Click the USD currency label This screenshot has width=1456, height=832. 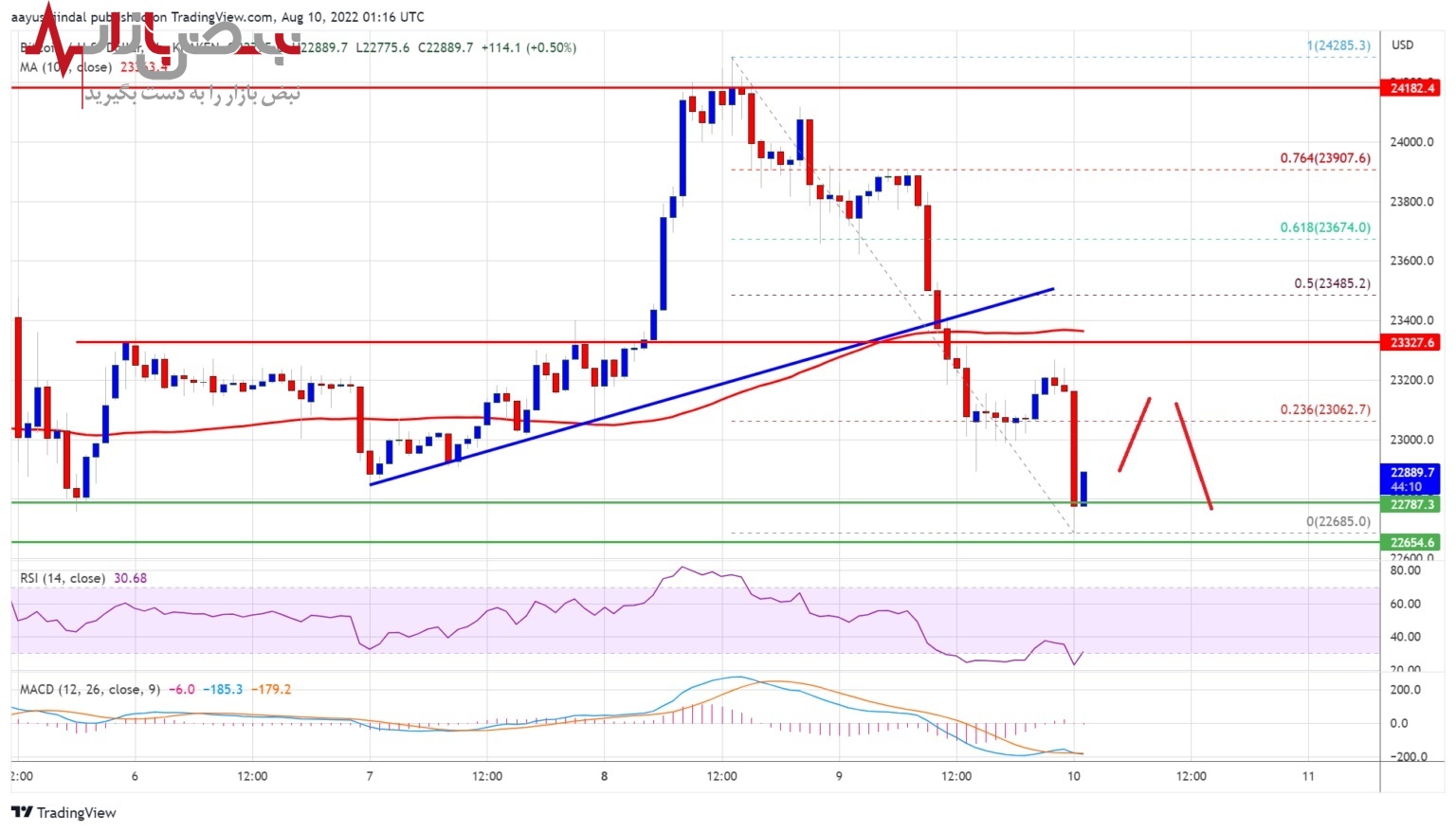click(x=1402, y=45)
